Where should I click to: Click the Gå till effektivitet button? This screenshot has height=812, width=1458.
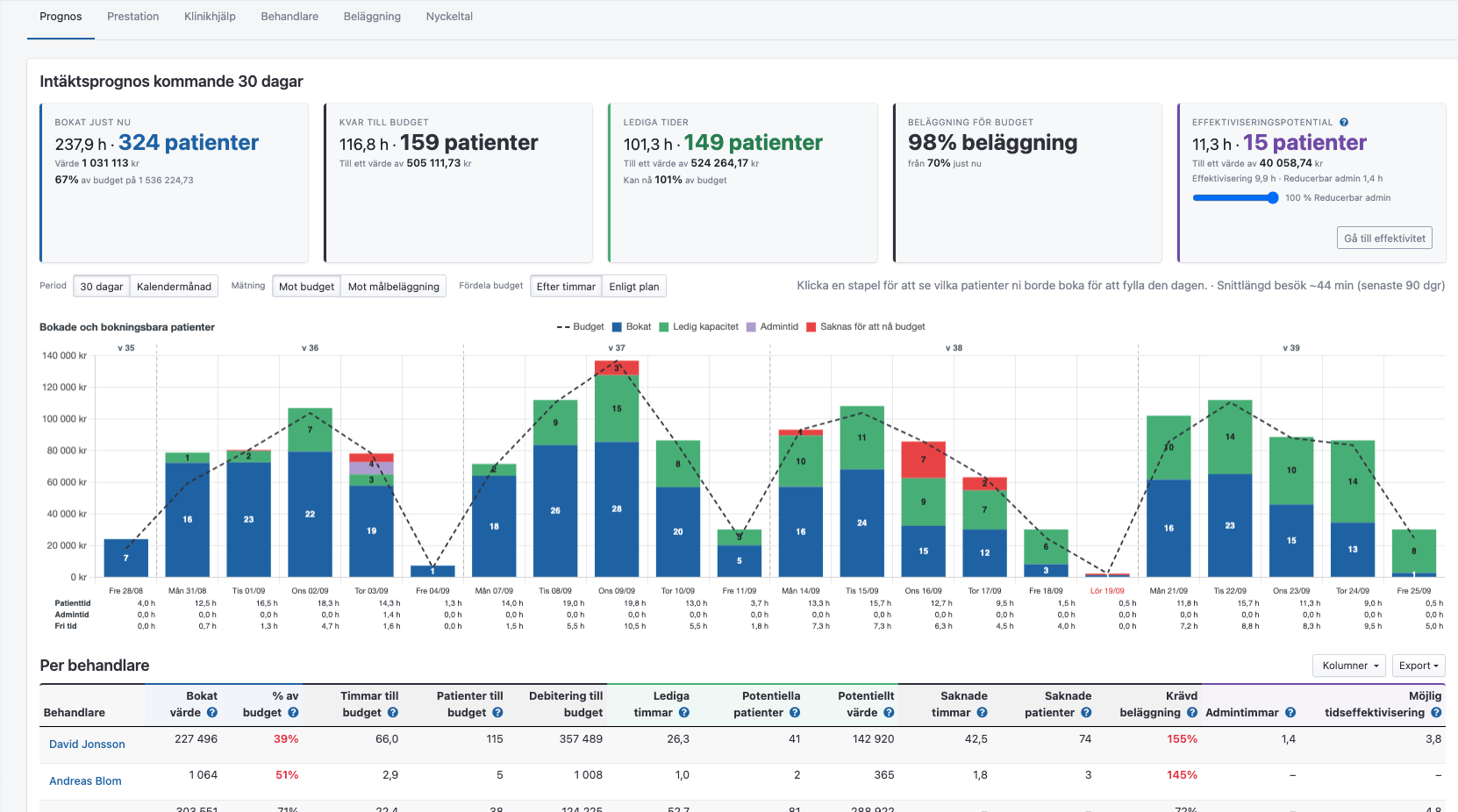[1384, 239]
